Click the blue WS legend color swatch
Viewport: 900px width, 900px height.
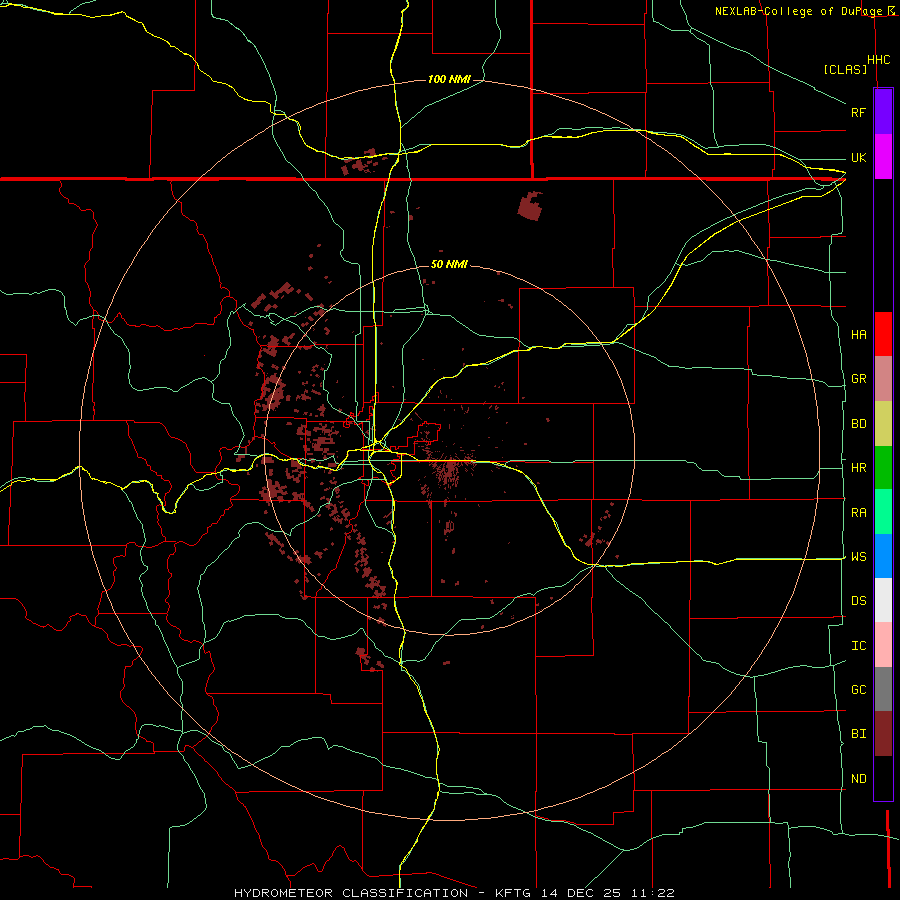tap(883, 556)
